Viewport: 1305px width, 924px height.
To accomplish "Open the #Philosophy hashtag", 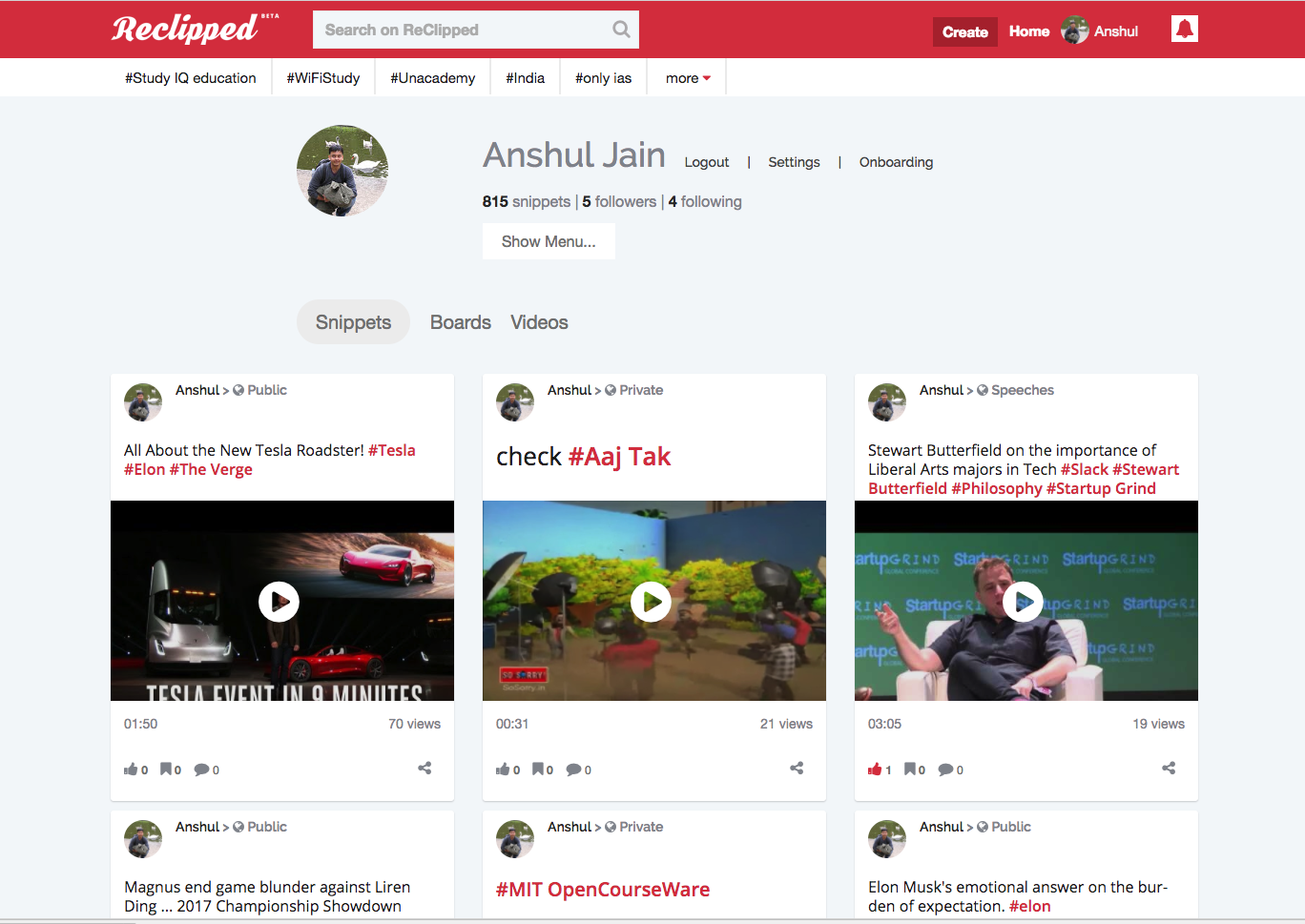I will (997, 488).
